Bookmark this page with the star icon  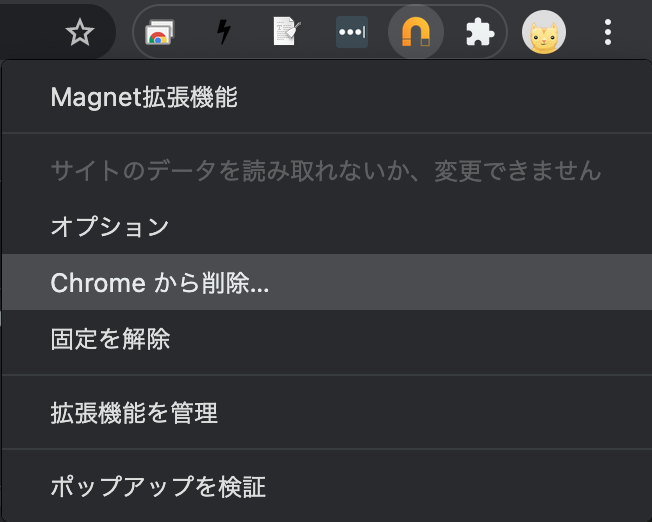coord(80,32)
